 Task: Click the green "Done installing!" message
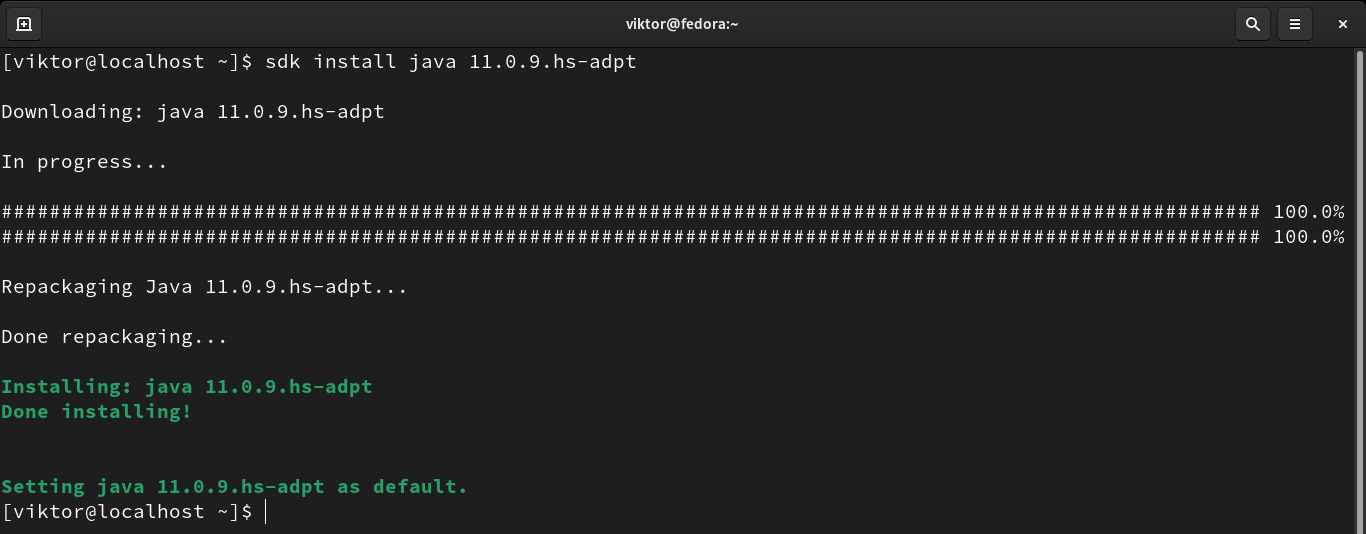96,412
